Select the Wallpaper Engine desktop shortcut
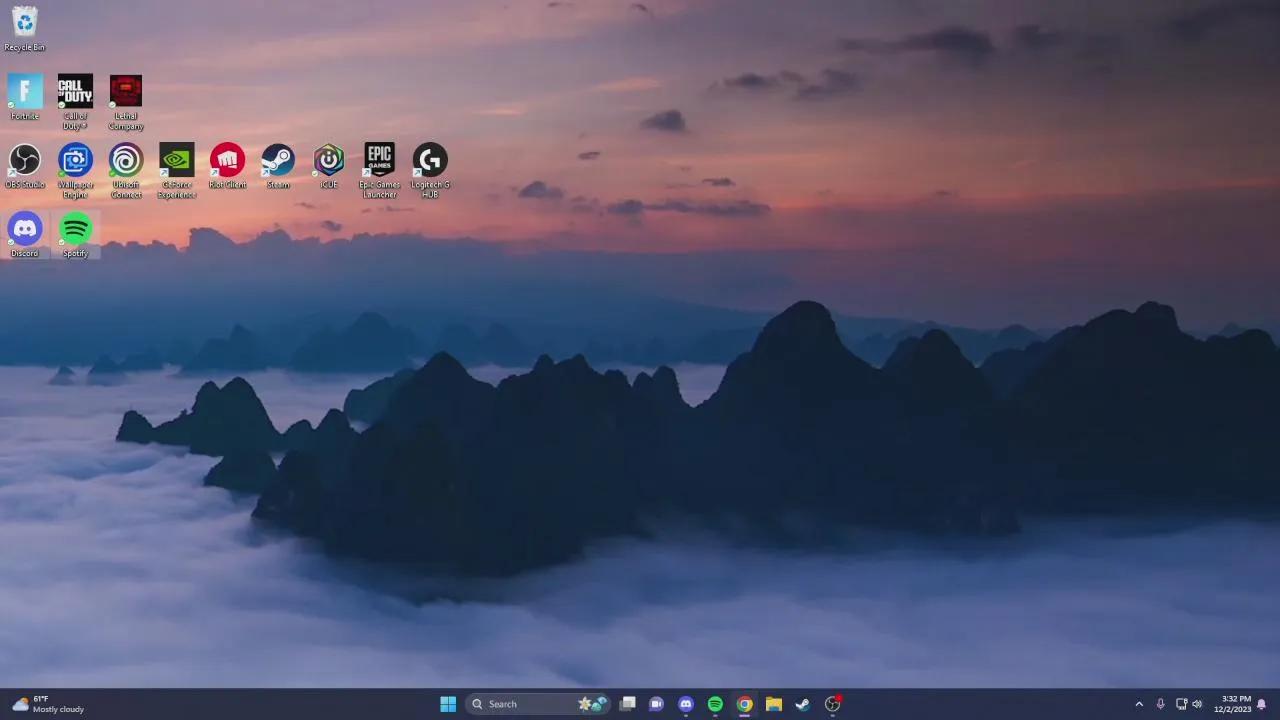Screen dimensions: 1280x720 click(x=75, y=171)
